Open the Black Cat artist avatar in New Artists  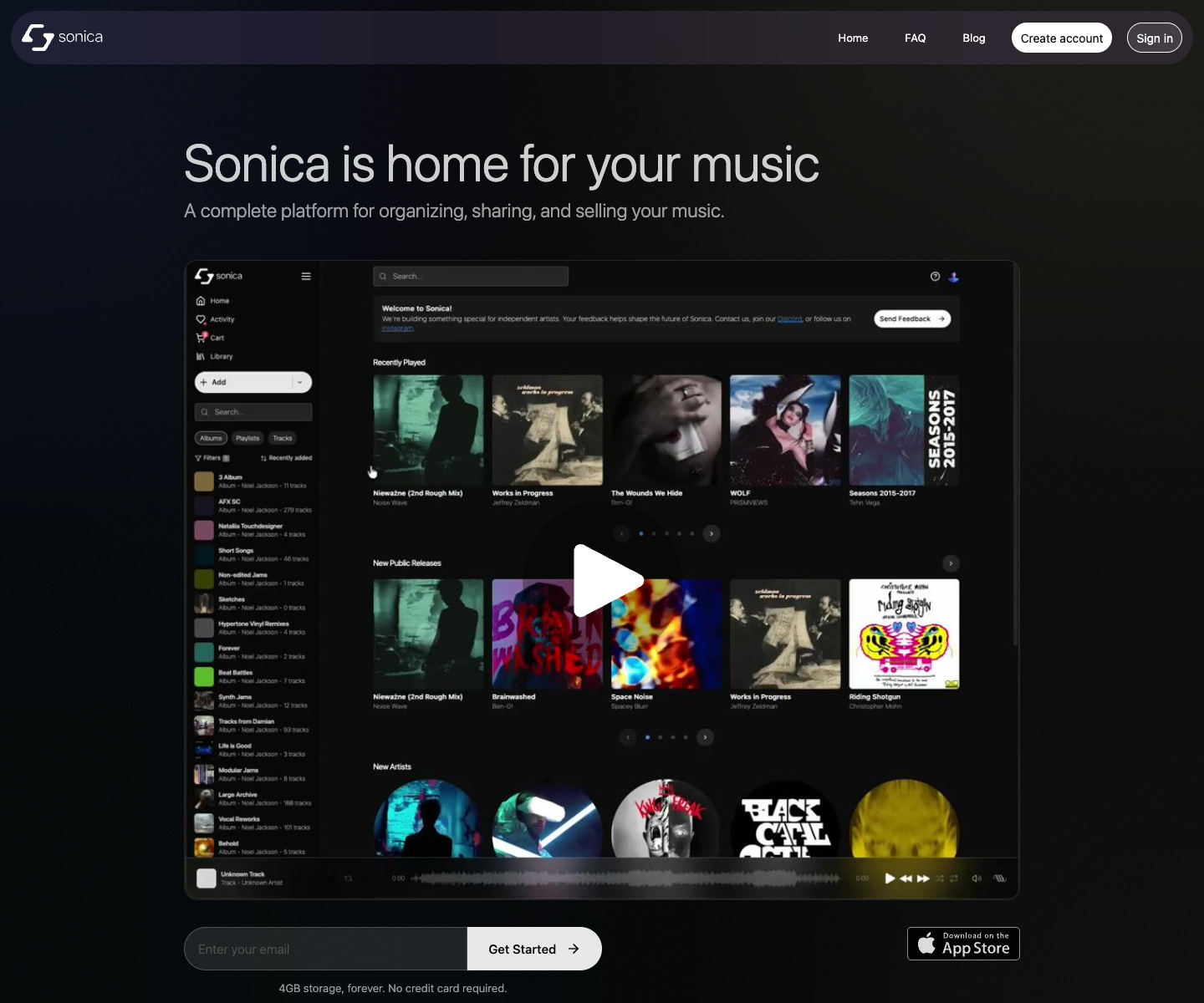(x=785, y=819)
